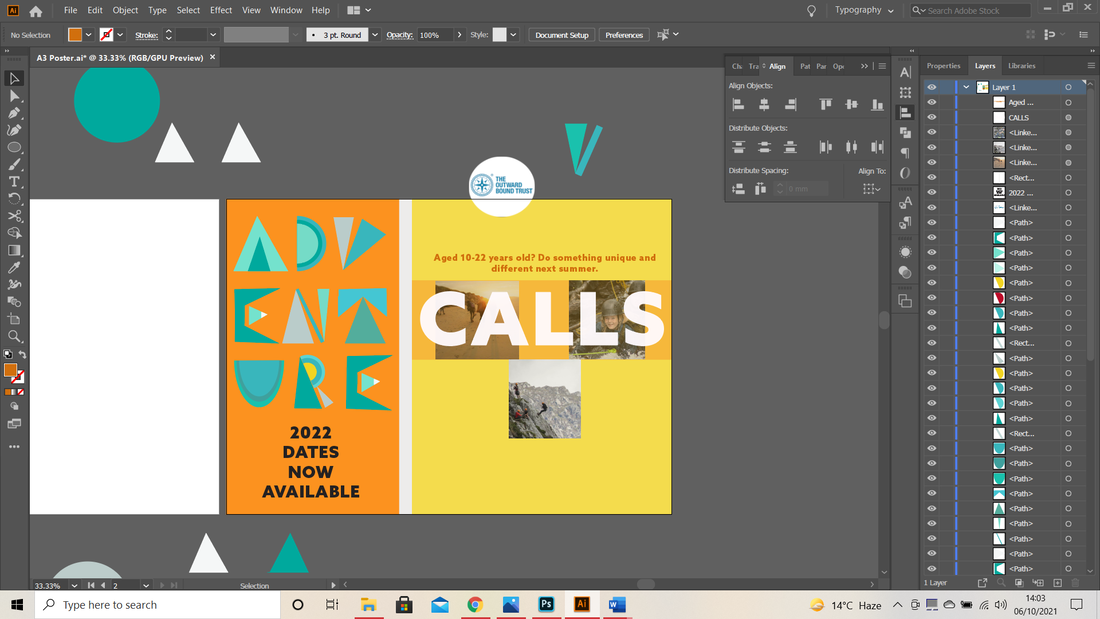Collapse Layer 1 with its arrow
The width and height of the screenshot is (1100, 619).
[x=966, y=87]
